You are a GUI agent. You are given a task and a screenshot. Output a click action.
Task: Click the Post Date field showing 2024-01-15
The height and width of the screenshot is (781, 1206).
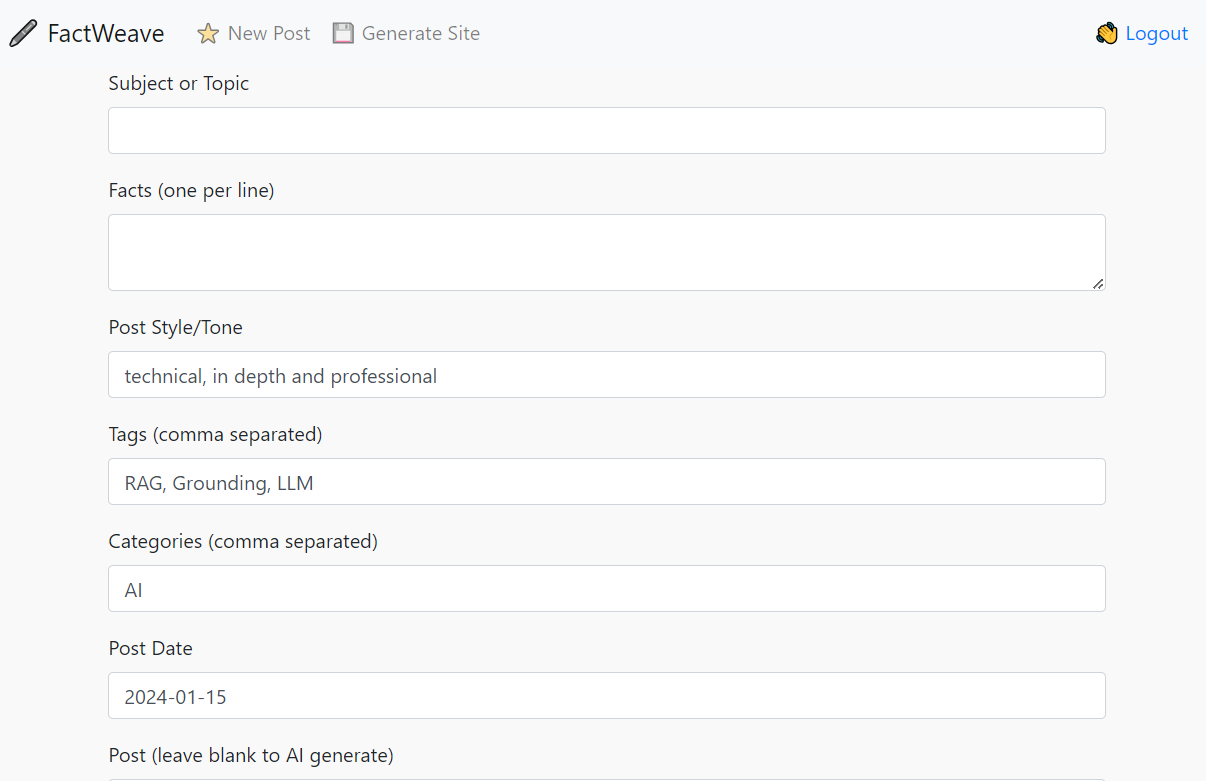[x=607, y=696]
